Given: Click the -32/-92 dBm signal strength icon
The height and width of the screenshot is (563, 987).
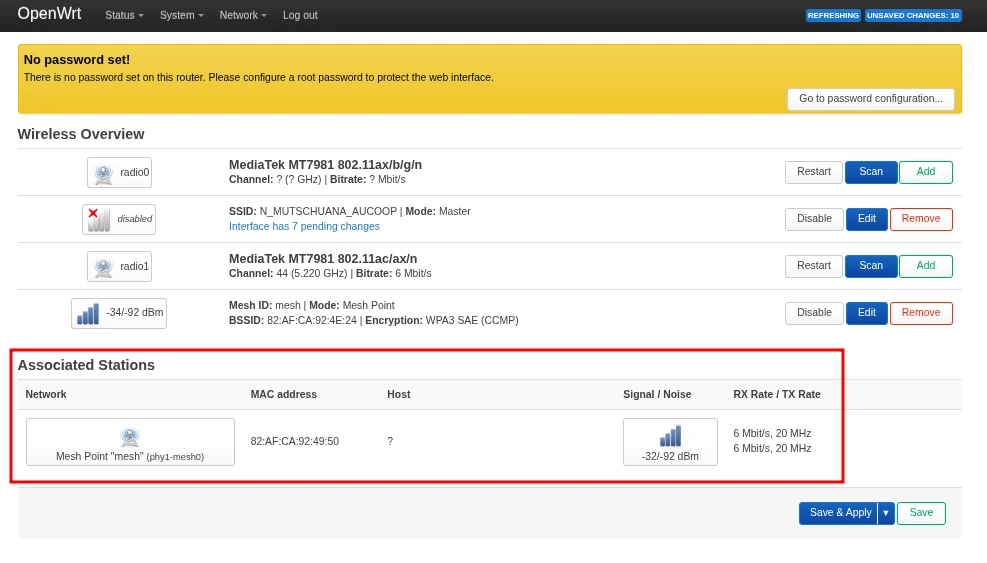Looking at the screenshot, I should click(x=670, y=436).
